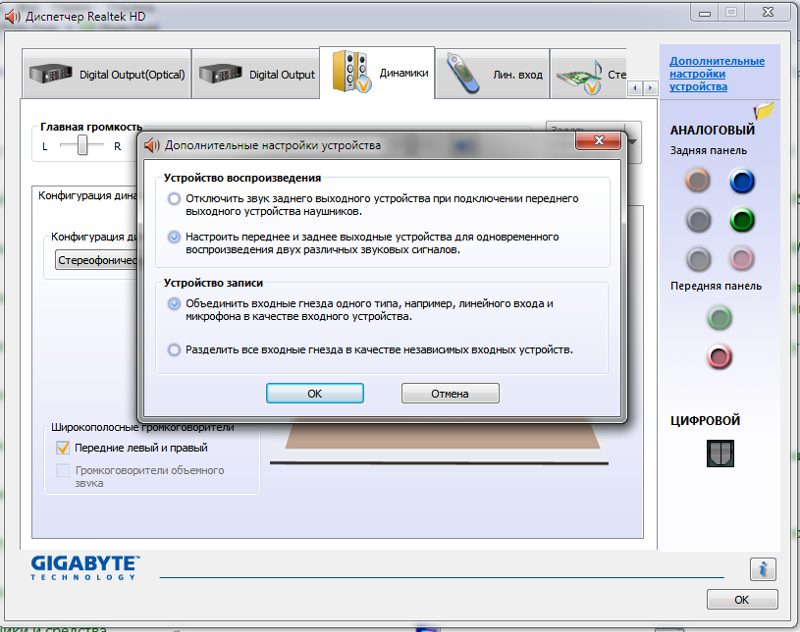Screen dimensions: 800x632
Task: Select separate all input jacks option
Action: click(x=174, y=350)
